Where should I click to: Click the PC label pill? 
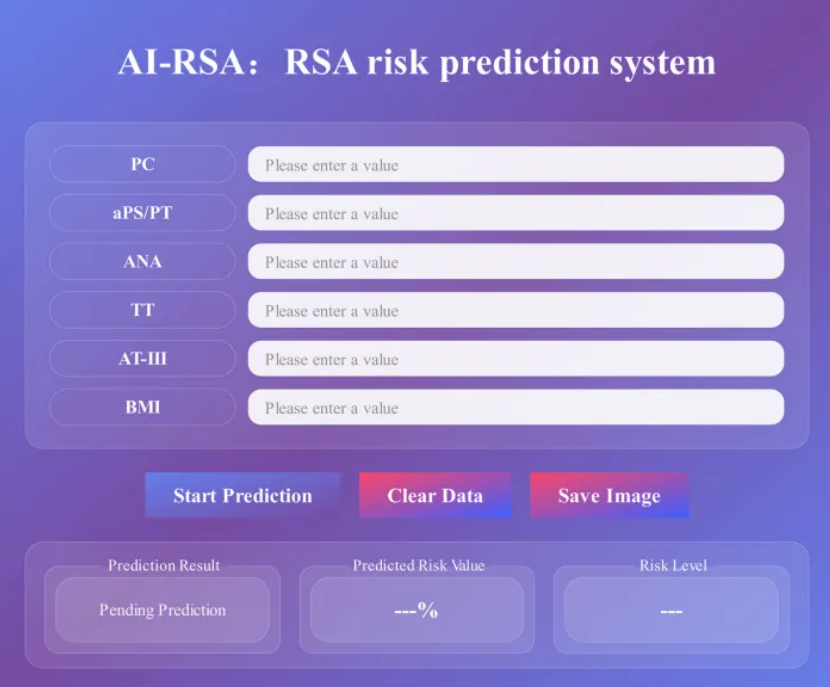point(142,165)
